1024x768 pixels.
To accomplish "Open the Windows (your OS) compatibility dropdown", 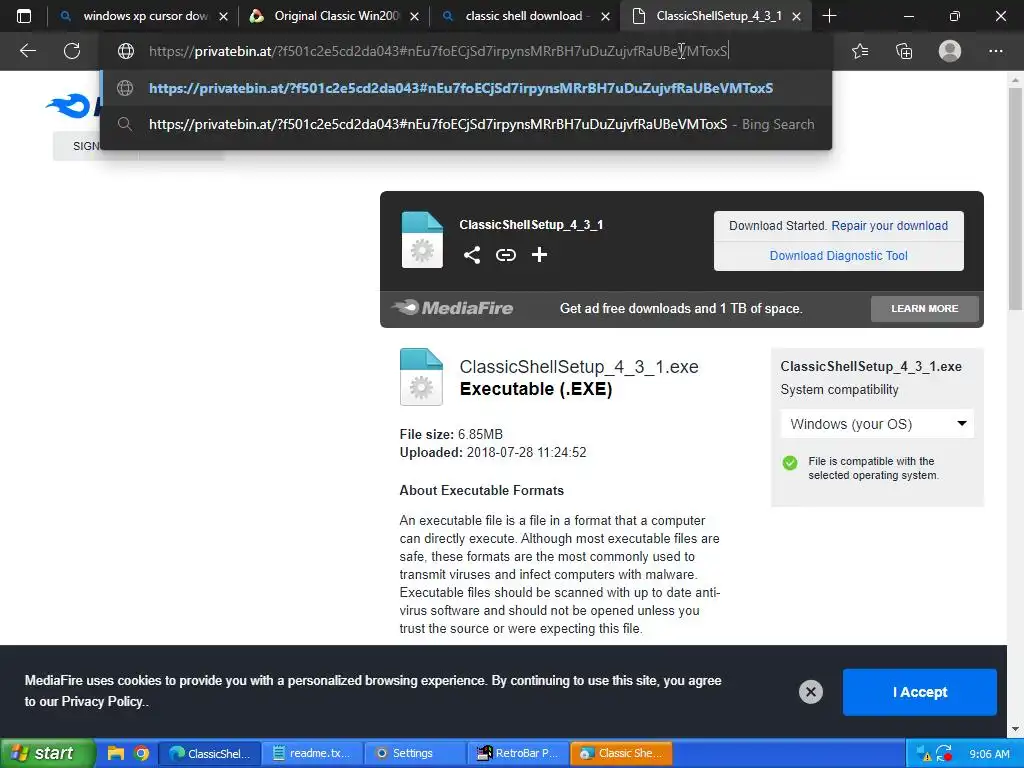I will point(877,424).
